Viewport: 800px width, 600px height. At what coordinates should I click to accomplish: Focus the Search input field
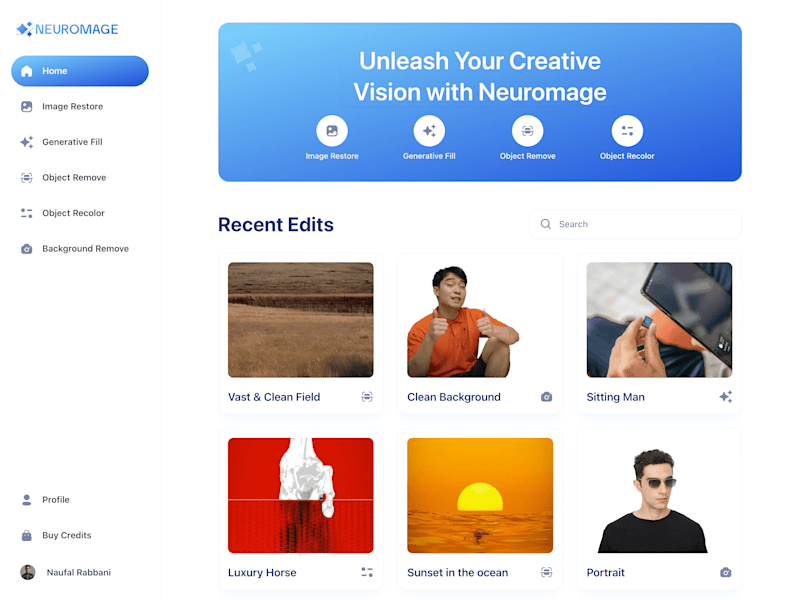pos(636,224)
